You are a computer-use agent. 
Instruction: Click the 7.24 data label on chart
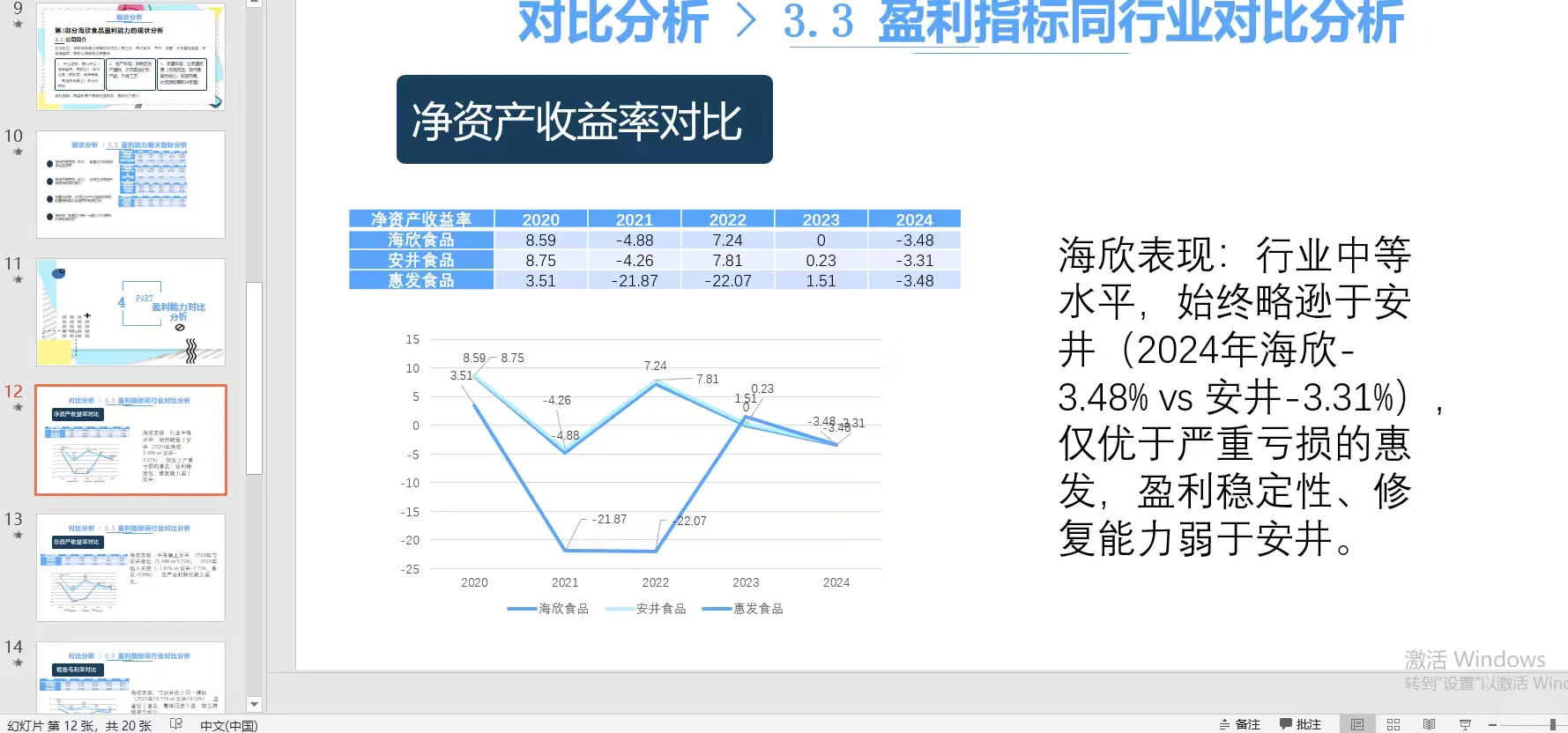(655, 366)
